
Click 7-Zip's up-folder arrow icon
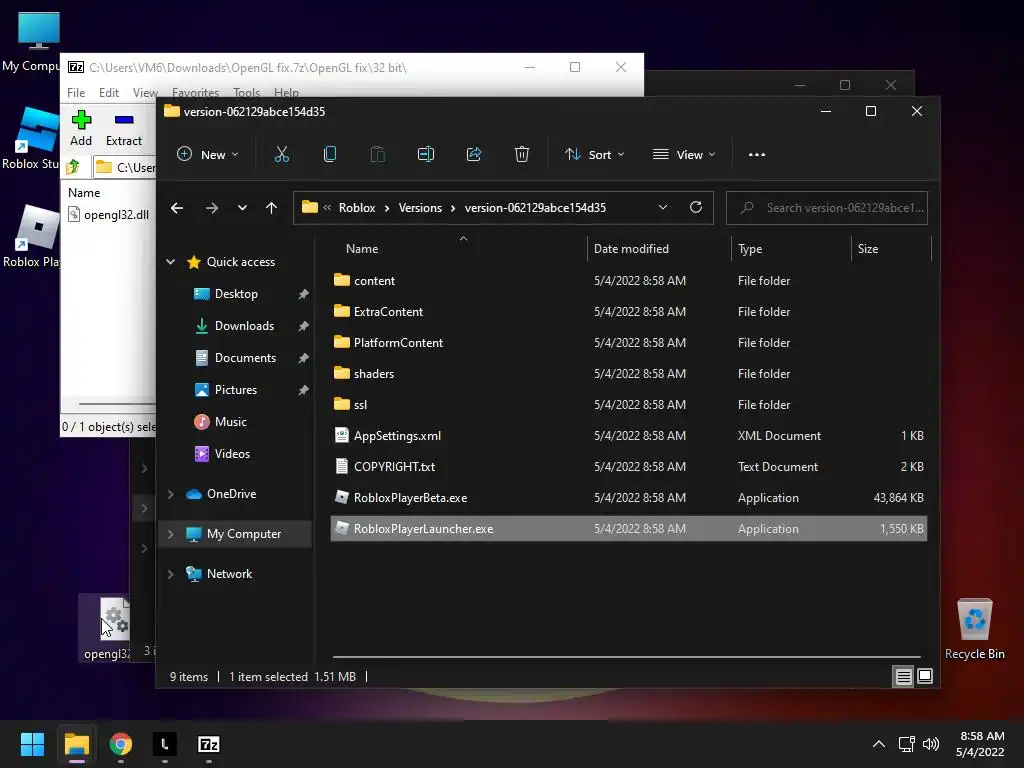73,167
